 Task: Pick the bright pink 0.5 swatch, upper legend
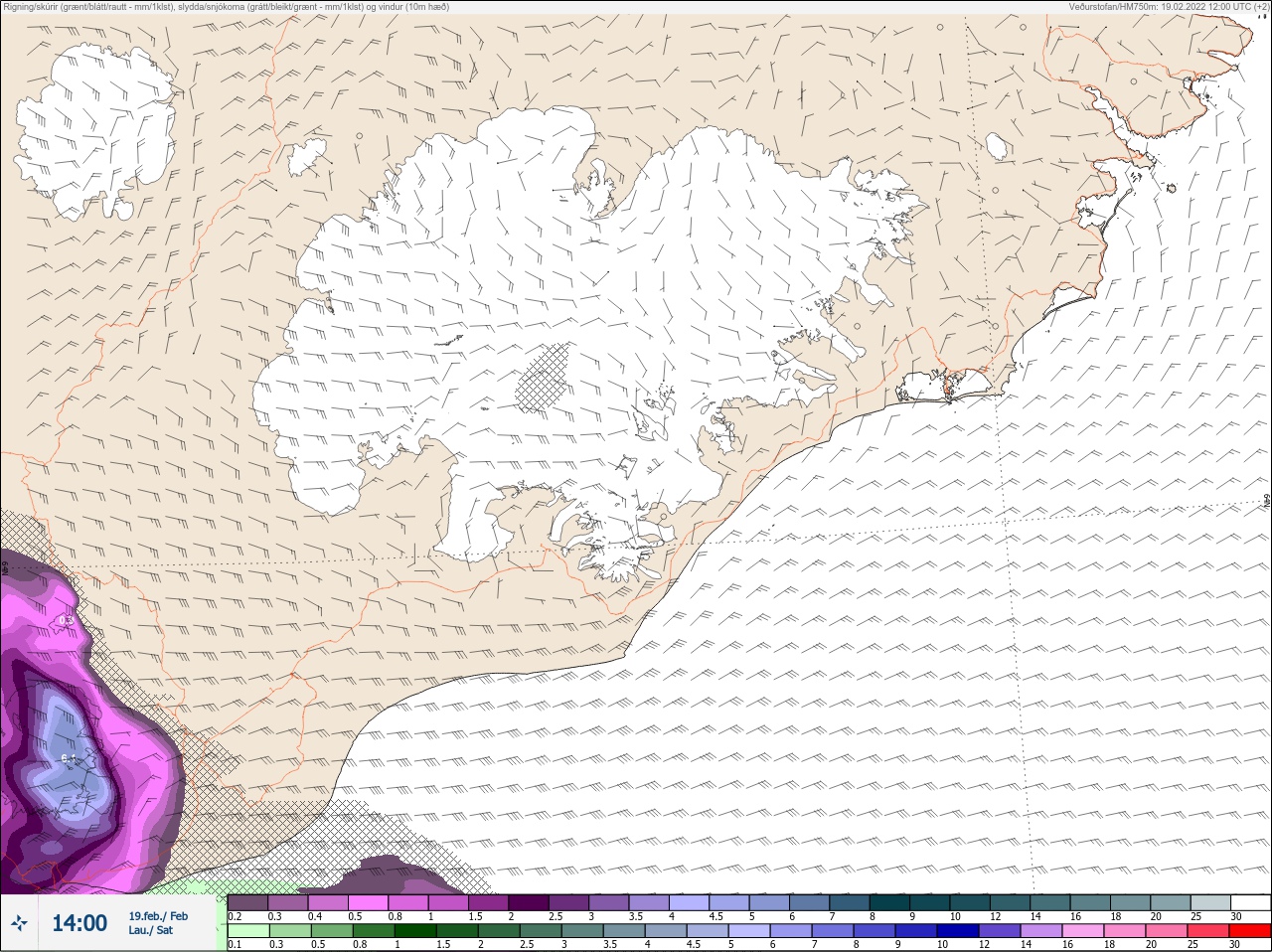(x=368, y=903)
